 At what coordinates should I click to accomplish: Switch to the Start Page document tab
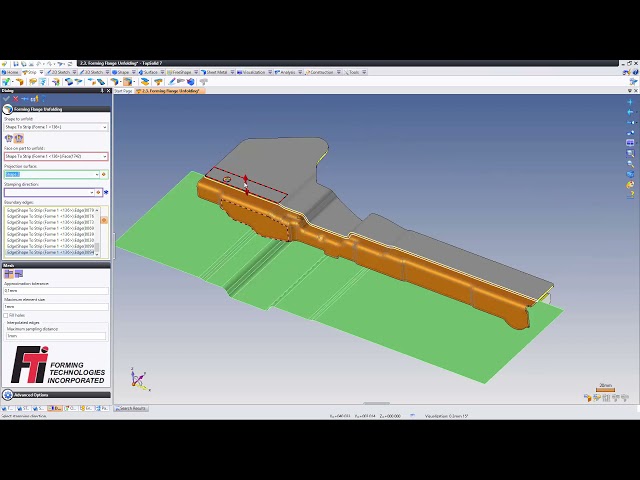(123, 90)
